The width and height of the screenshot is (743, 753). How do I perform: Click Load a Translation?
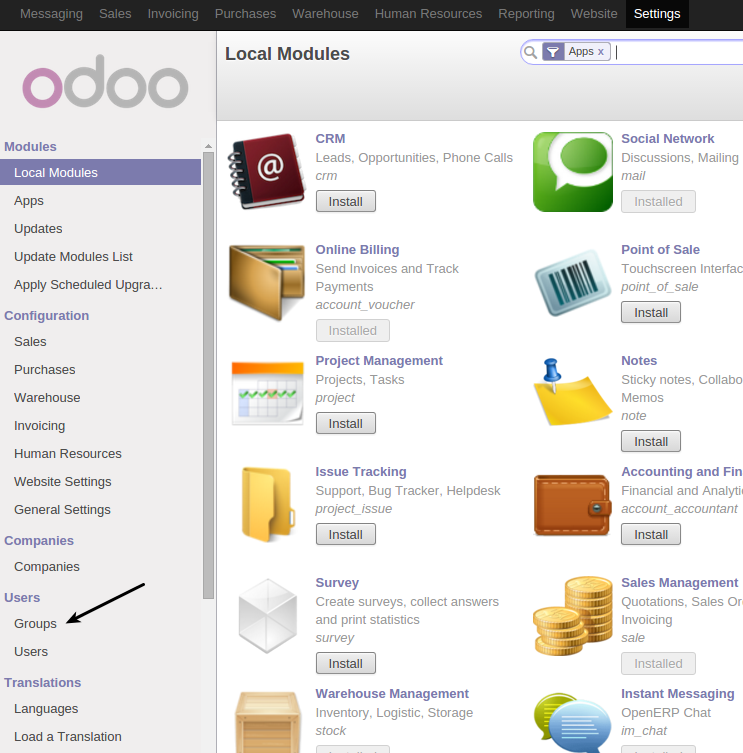pos(68,737)
